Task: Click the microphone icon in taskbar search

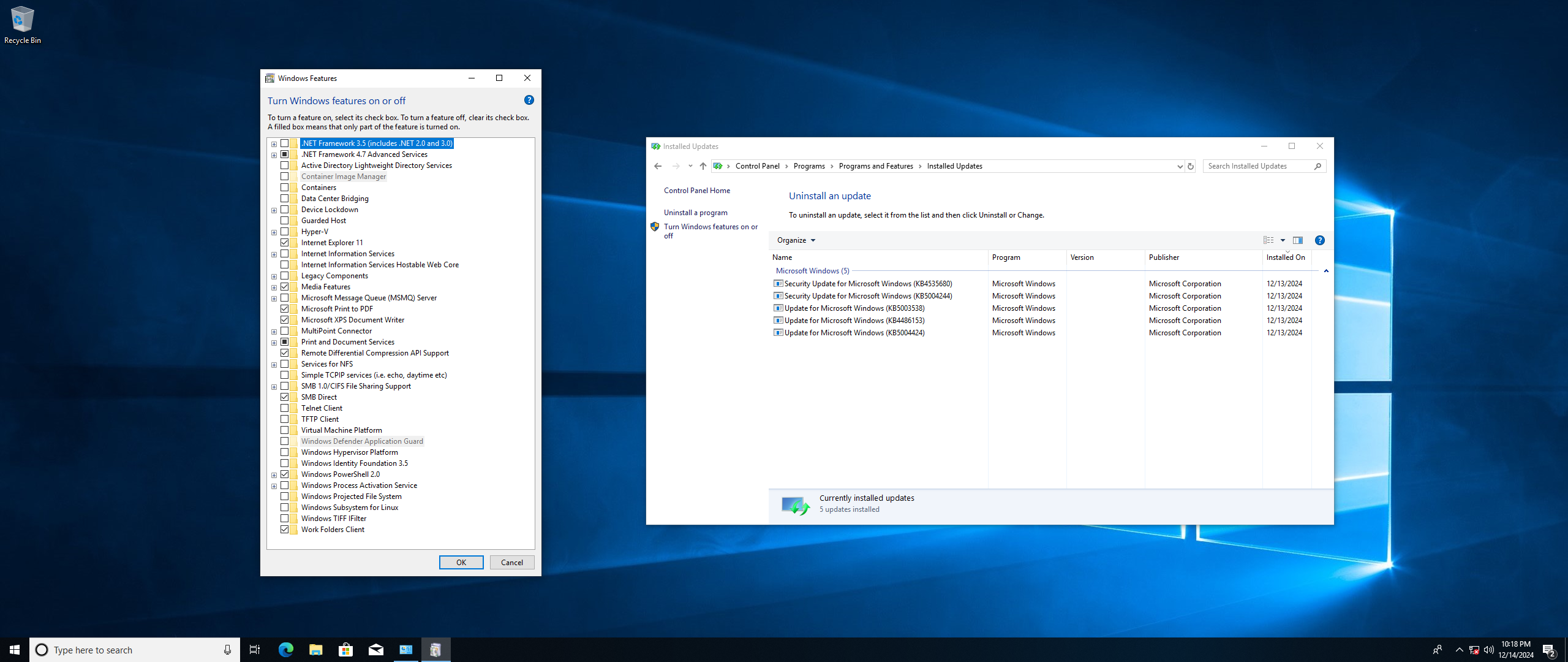Action: pos(227,650)
